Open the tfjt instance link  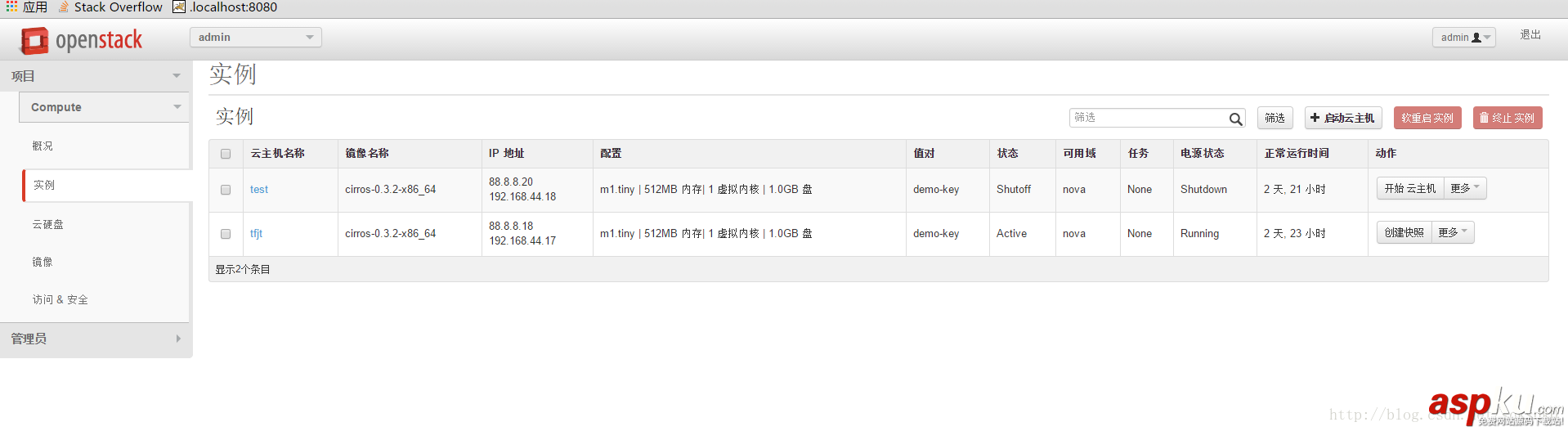click(x=256, y=234)
